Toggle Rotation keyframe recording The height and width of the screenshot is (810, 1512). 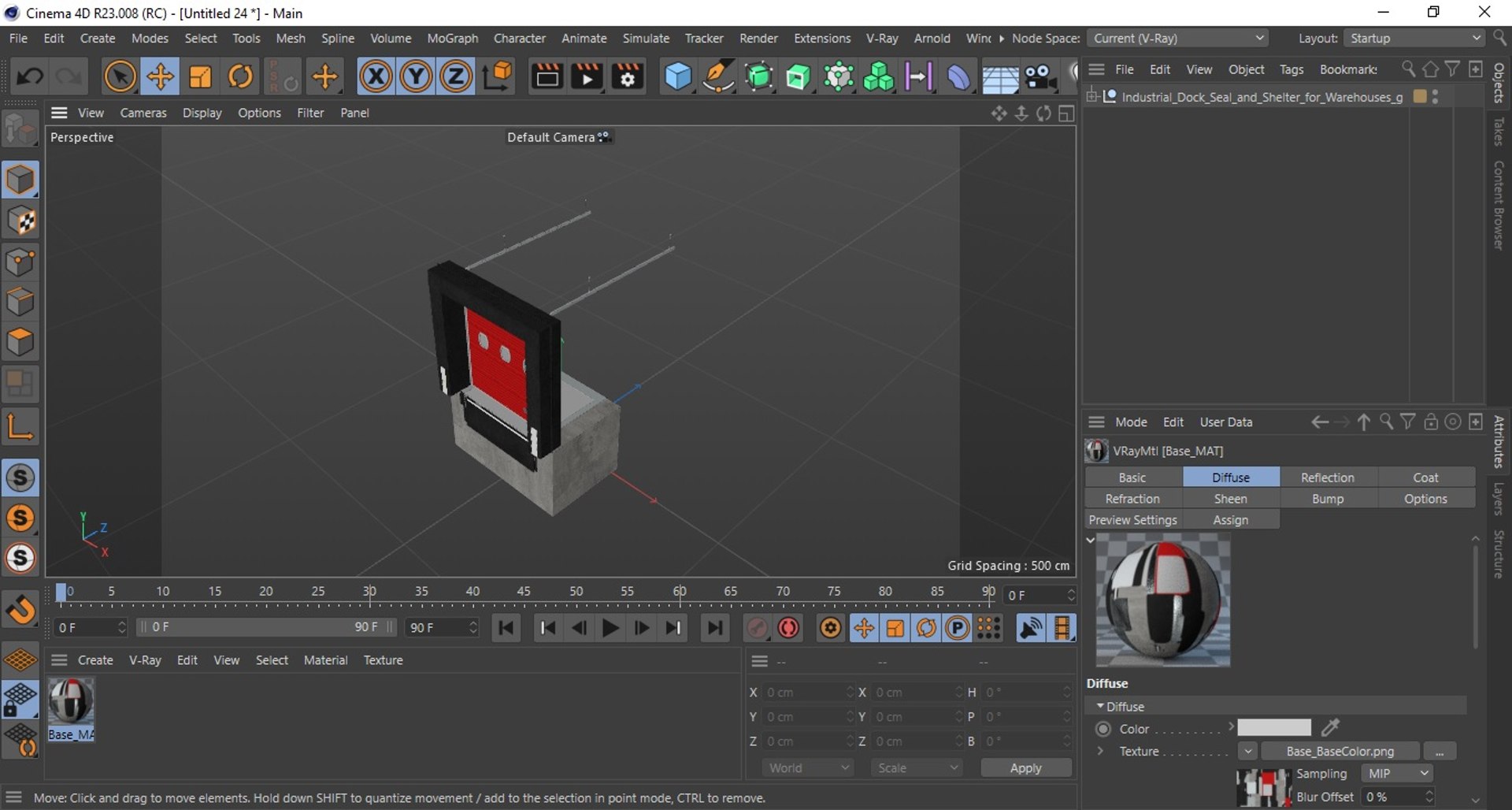tap(926, 628)
